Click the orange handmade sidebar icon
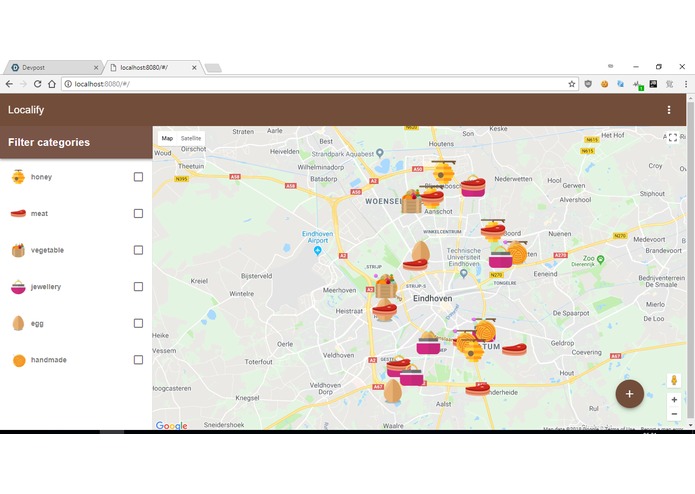 (x=19, y=360)
